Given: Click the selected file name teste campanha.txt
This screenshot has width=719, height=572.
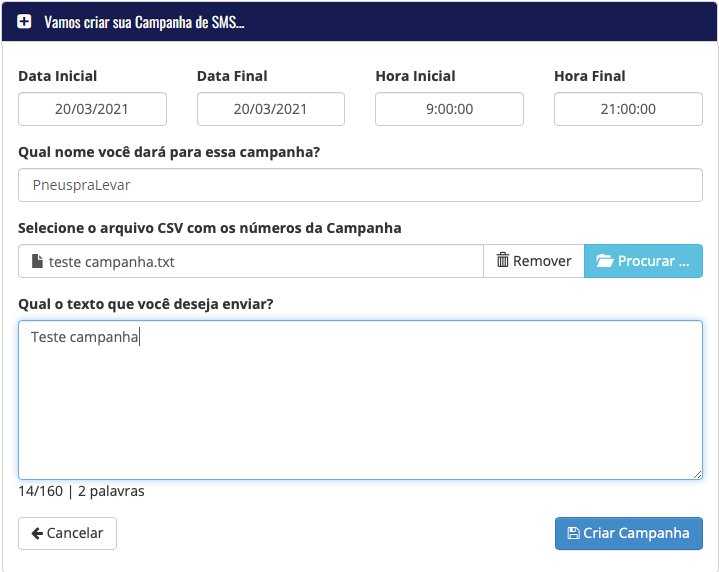Looking at the screenshot, I should click(111, 261).
